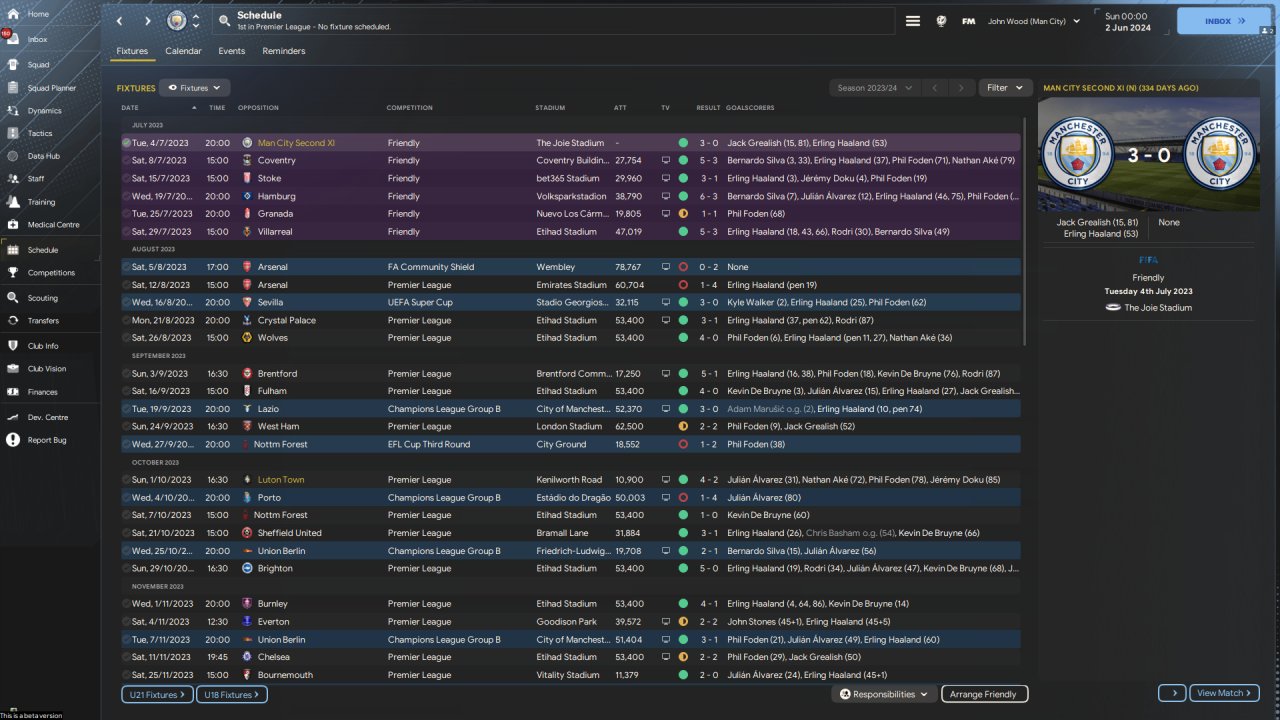This screenshot has width=1280, height=720.
Task: Open The Joie Stadium link in the match panel
Action: point(1158,308)
